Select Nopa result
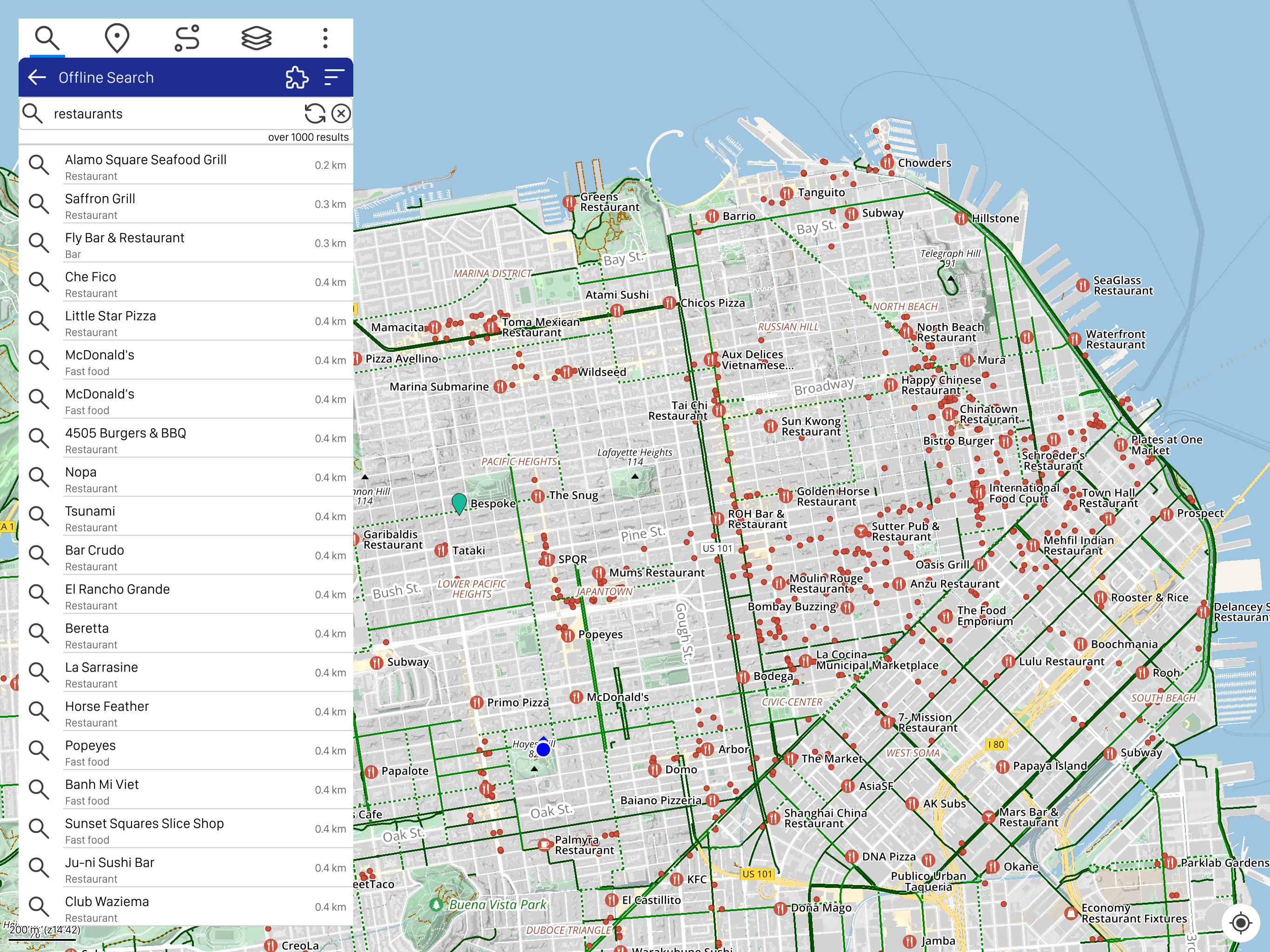The height and width of the screenshot is (952, 1270). (x=186, y=478)
